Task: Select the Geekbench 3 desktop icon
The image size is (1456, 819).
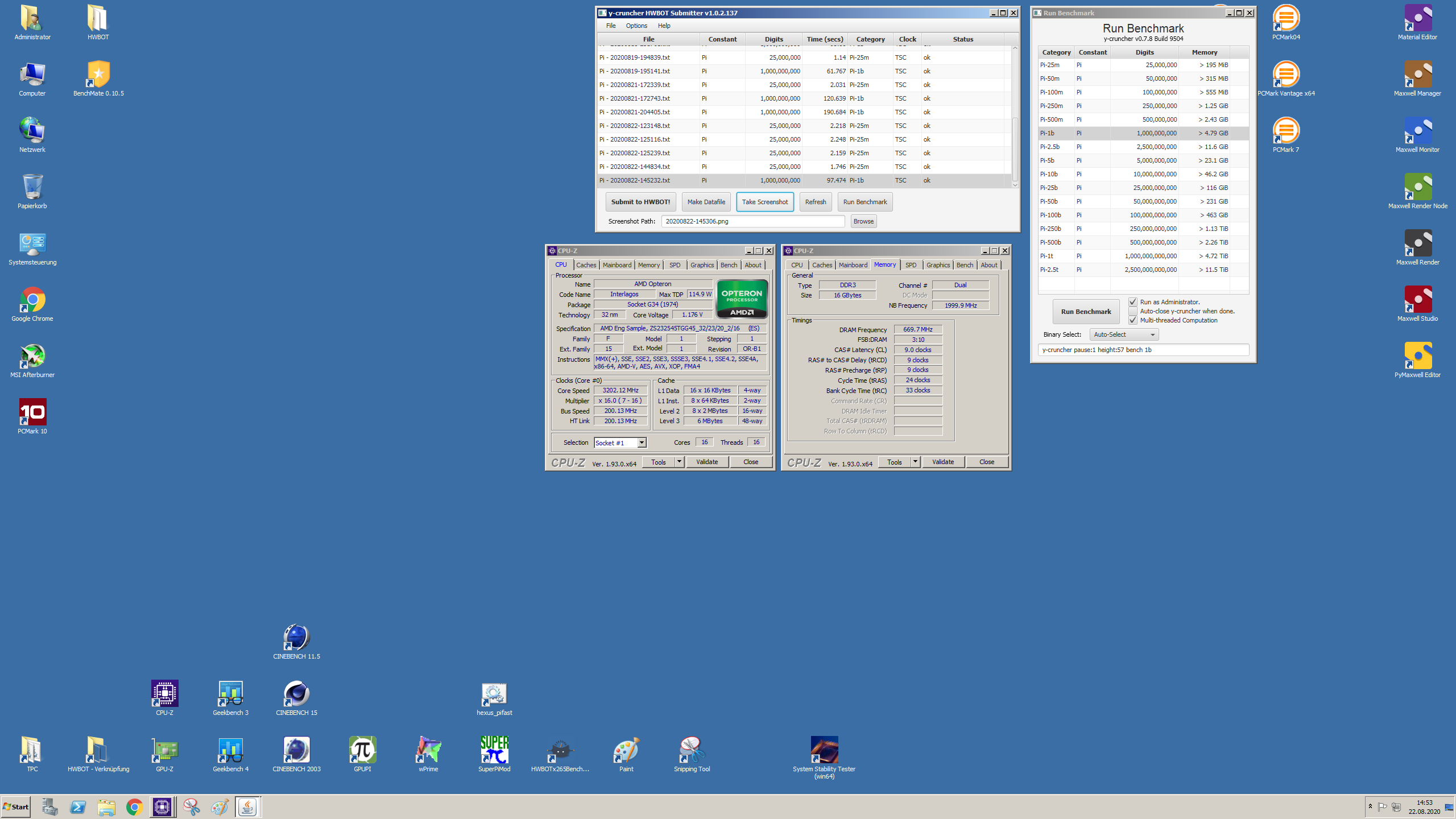Action: (230, 698)
